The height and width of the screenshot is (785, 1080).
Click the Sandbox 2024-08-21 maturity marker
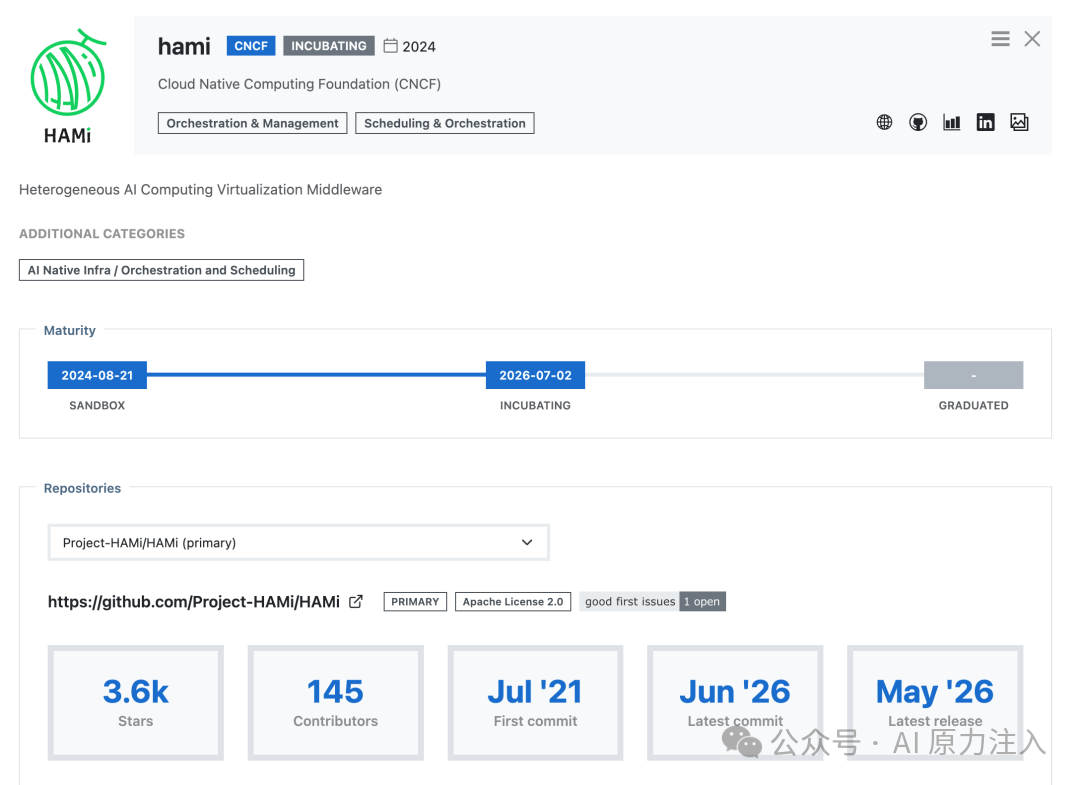[97, 375]
